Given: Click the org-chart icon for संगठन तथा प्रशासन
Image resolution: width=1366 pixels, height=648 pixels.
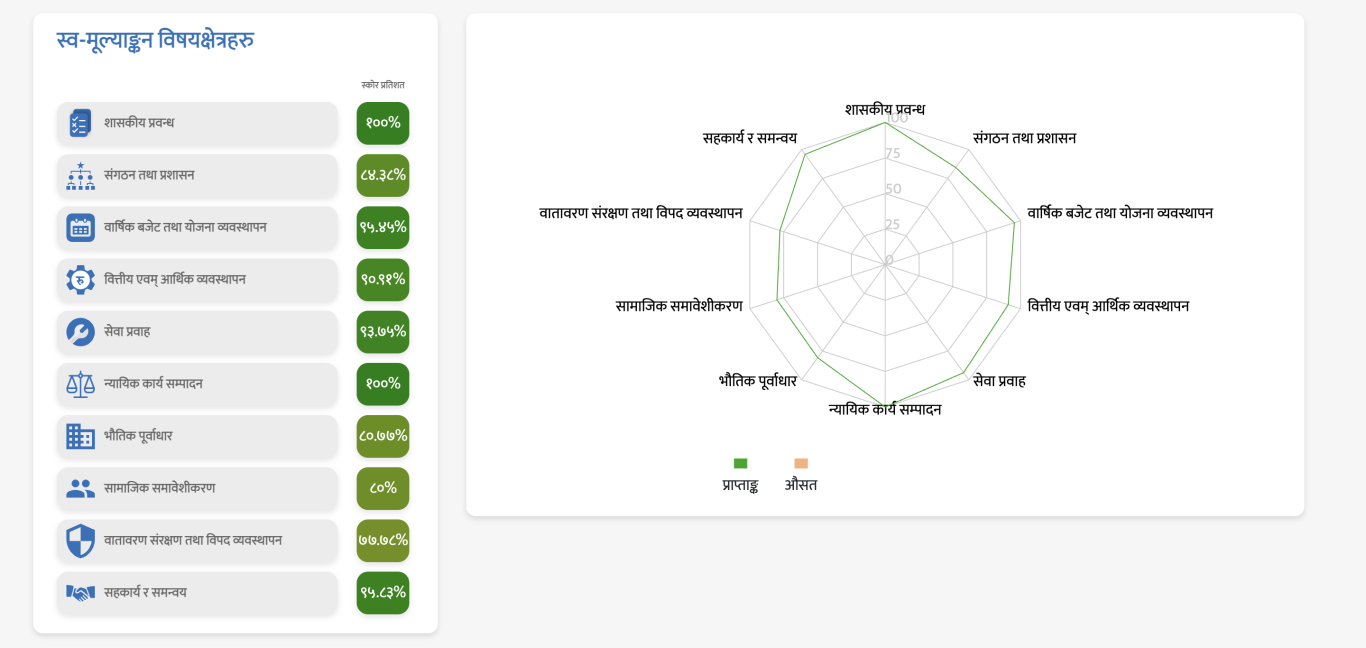Looking at the screenshot, I should point(80,176).
